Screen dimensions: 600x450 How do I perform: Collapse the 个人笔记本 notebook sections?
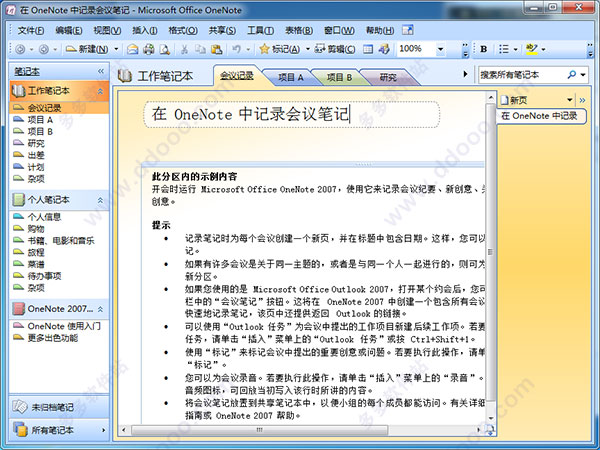(100, 200)
